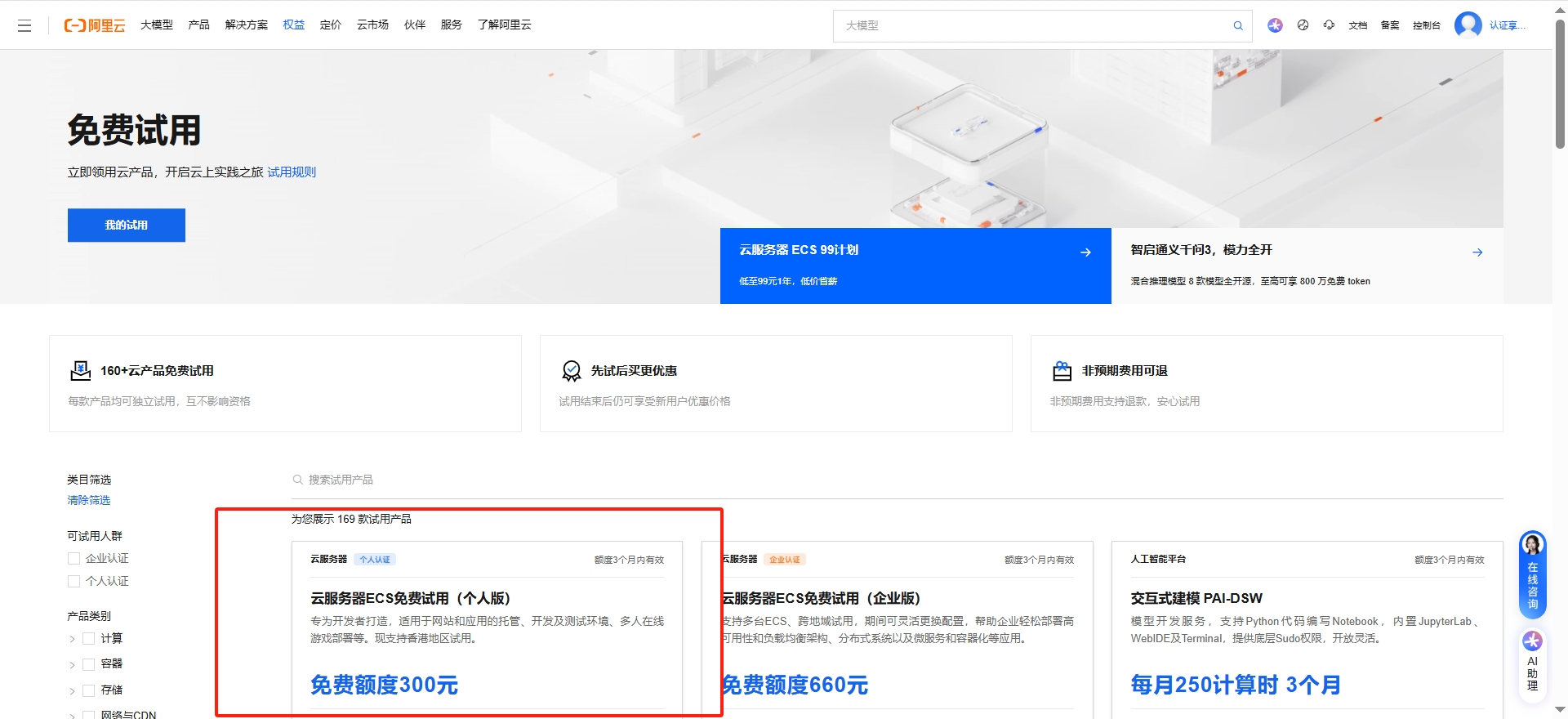Image resolution: width=1568 pixels, height=719 pixels.
Task: Expand the 容器 category
Action: (x=72, y=665)
